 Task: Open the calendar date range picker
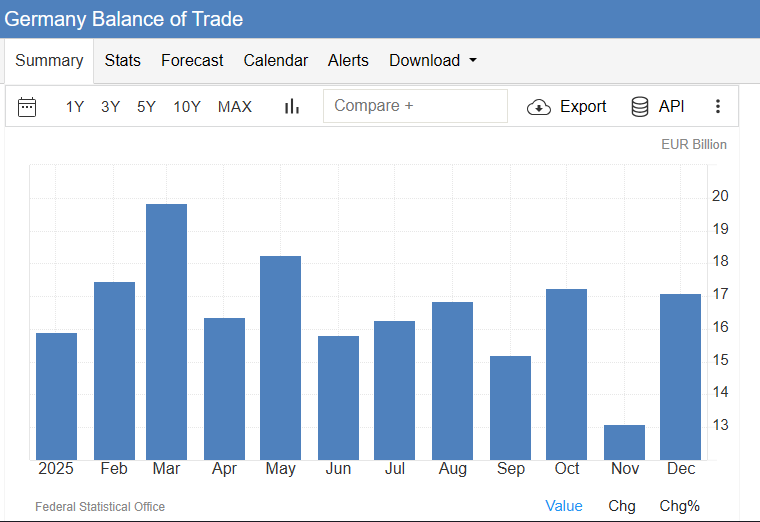tap(27, 107)
